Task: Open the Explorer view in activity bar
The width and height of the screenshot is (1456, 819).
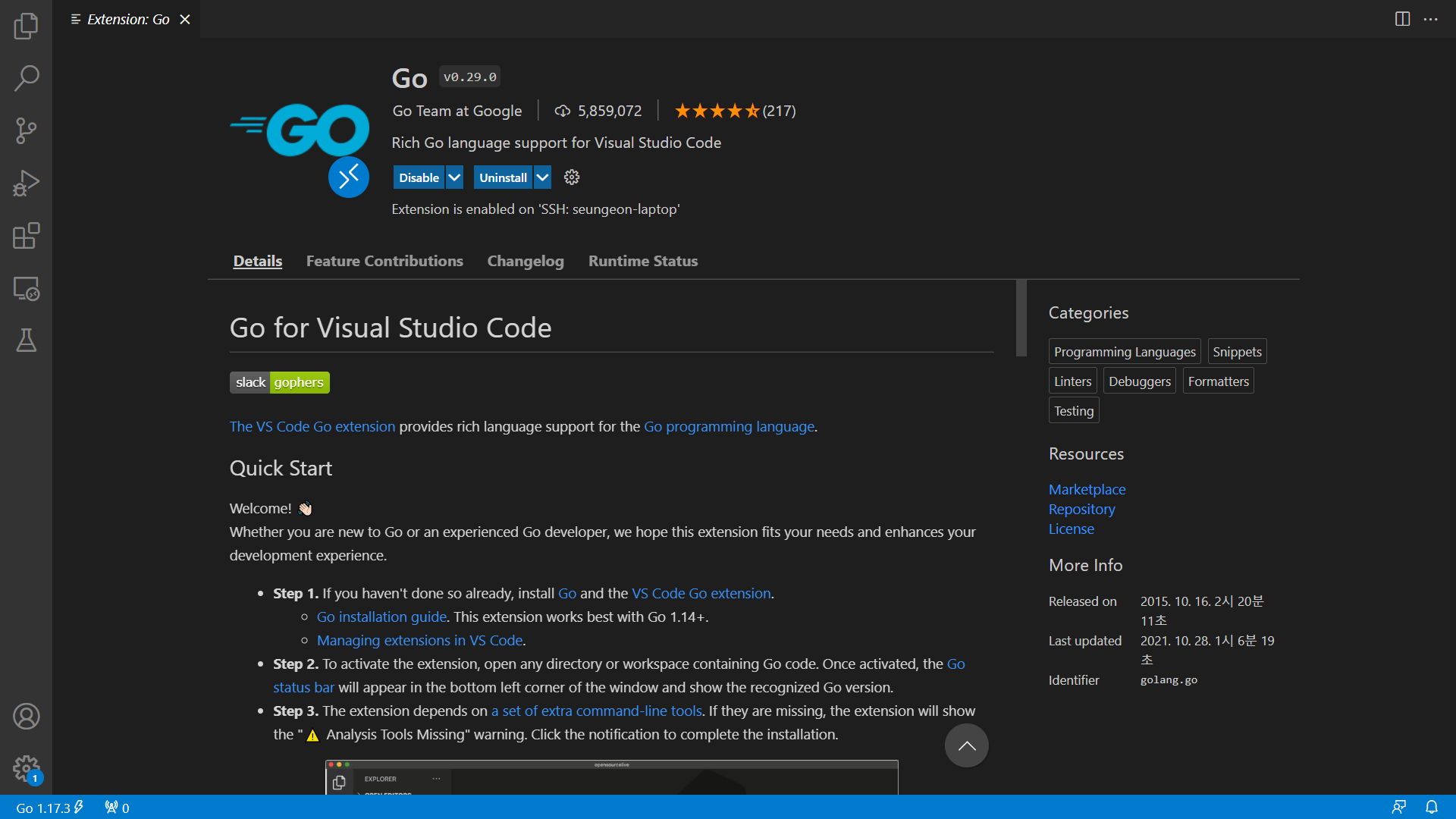Action: tap(26, 26)
